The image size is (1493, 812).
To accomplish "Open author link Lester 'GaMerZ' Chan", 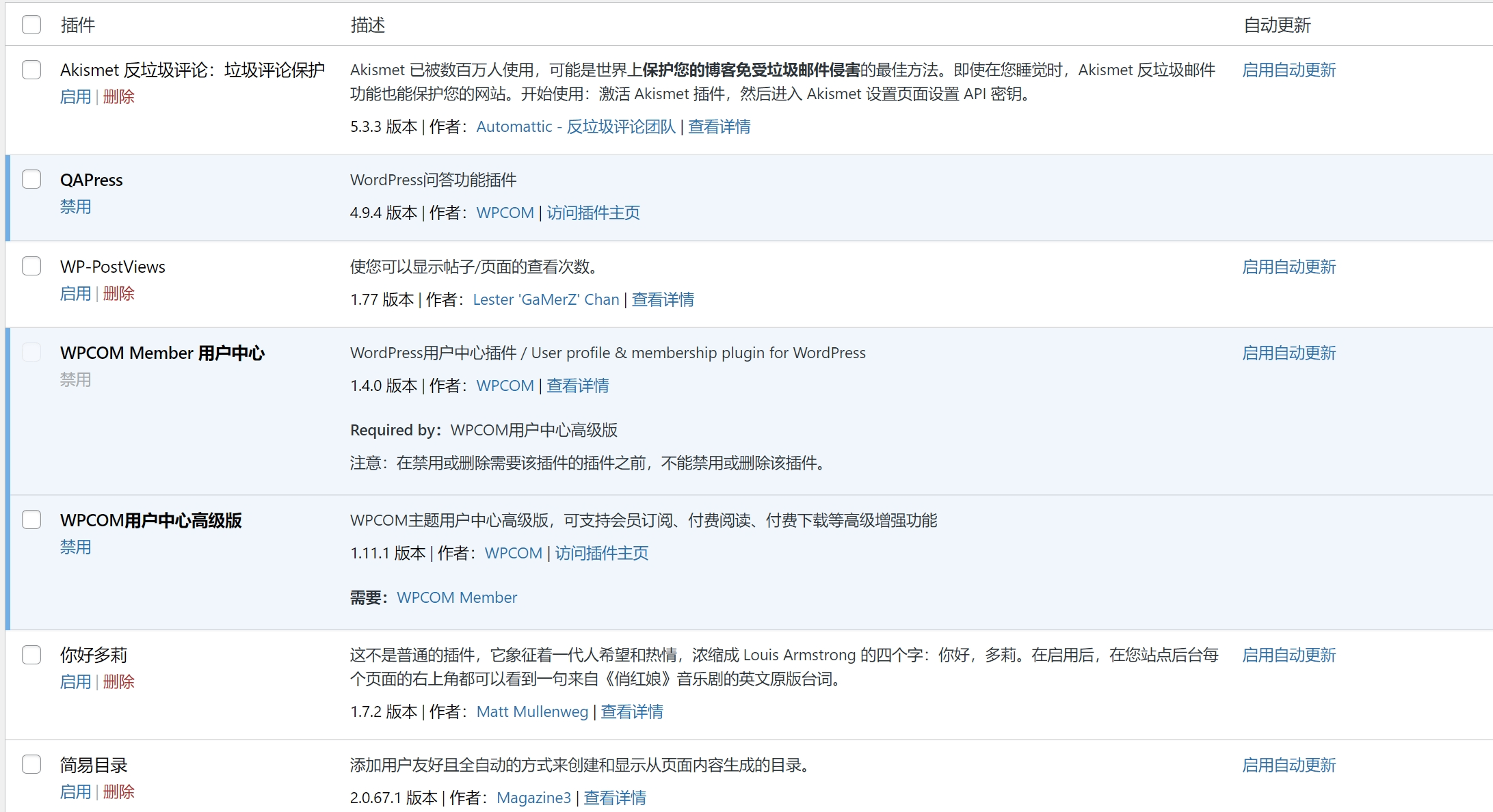I will [545, 299].
